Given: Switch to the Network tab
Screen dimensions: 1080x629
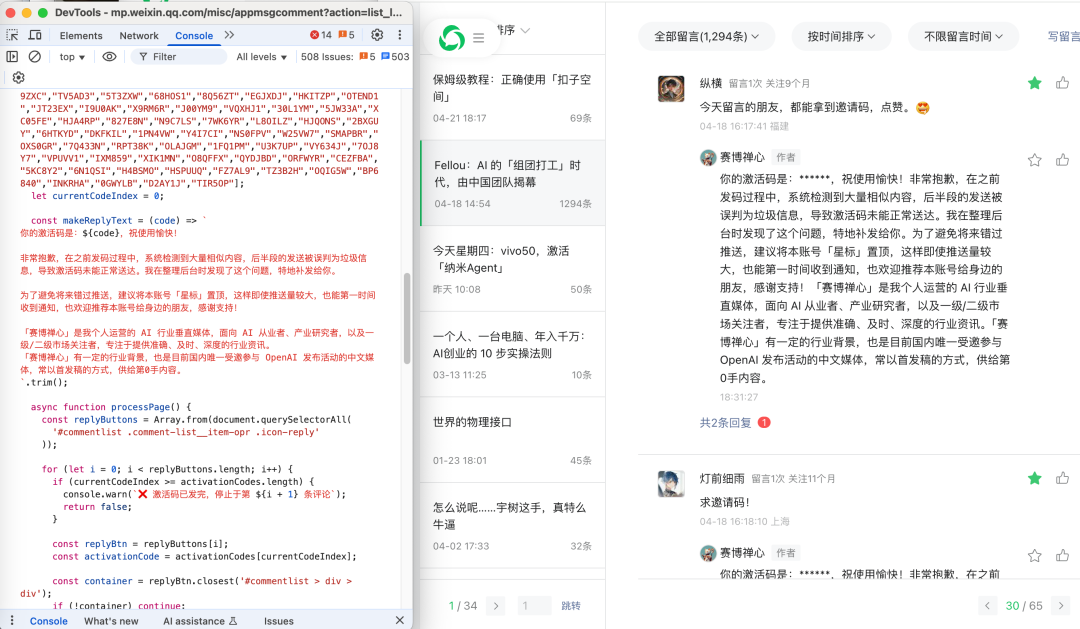Looking at the screenshot, I should point(138,36).
